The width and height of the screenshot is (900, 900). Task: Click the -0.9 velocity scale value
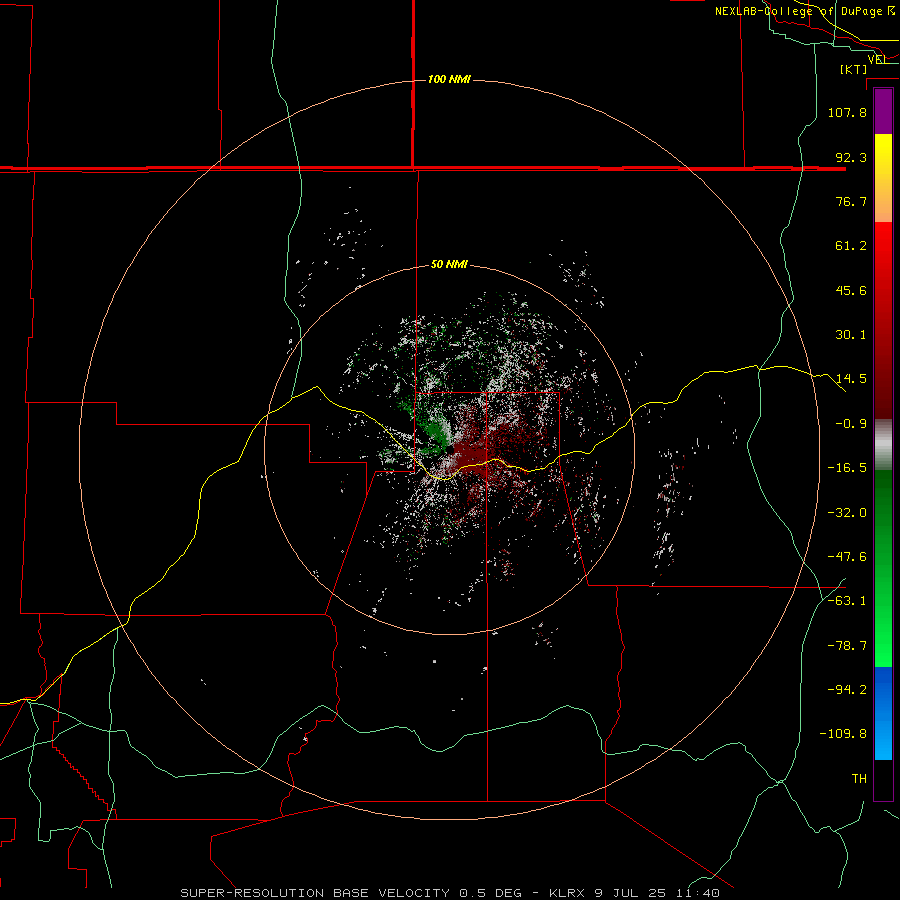point(851,424)
